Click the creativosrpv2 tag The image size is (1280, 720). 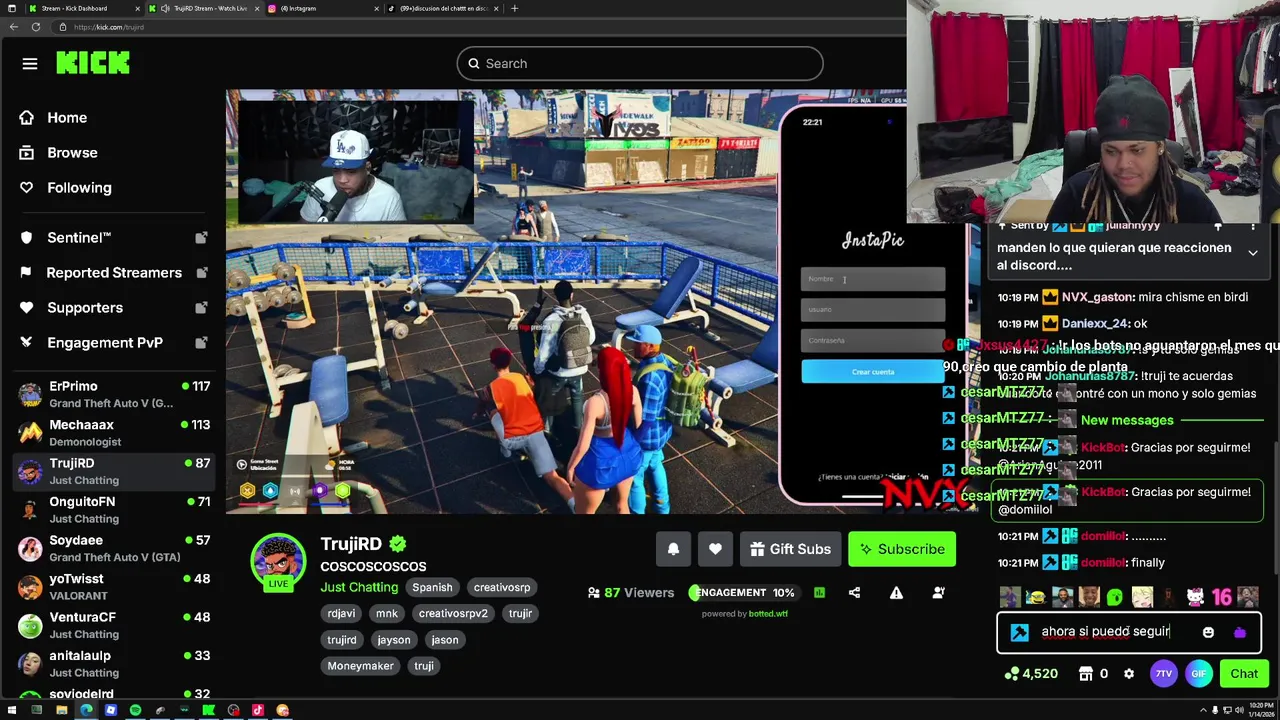coord(453,614)
